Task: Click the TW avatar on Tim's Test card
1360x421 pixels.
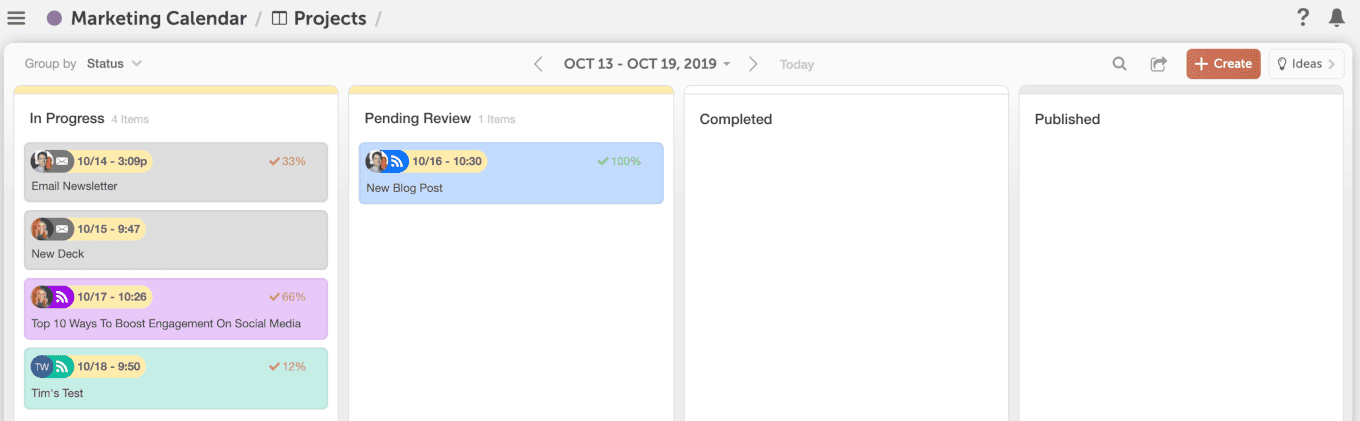Action: [41, 367]
